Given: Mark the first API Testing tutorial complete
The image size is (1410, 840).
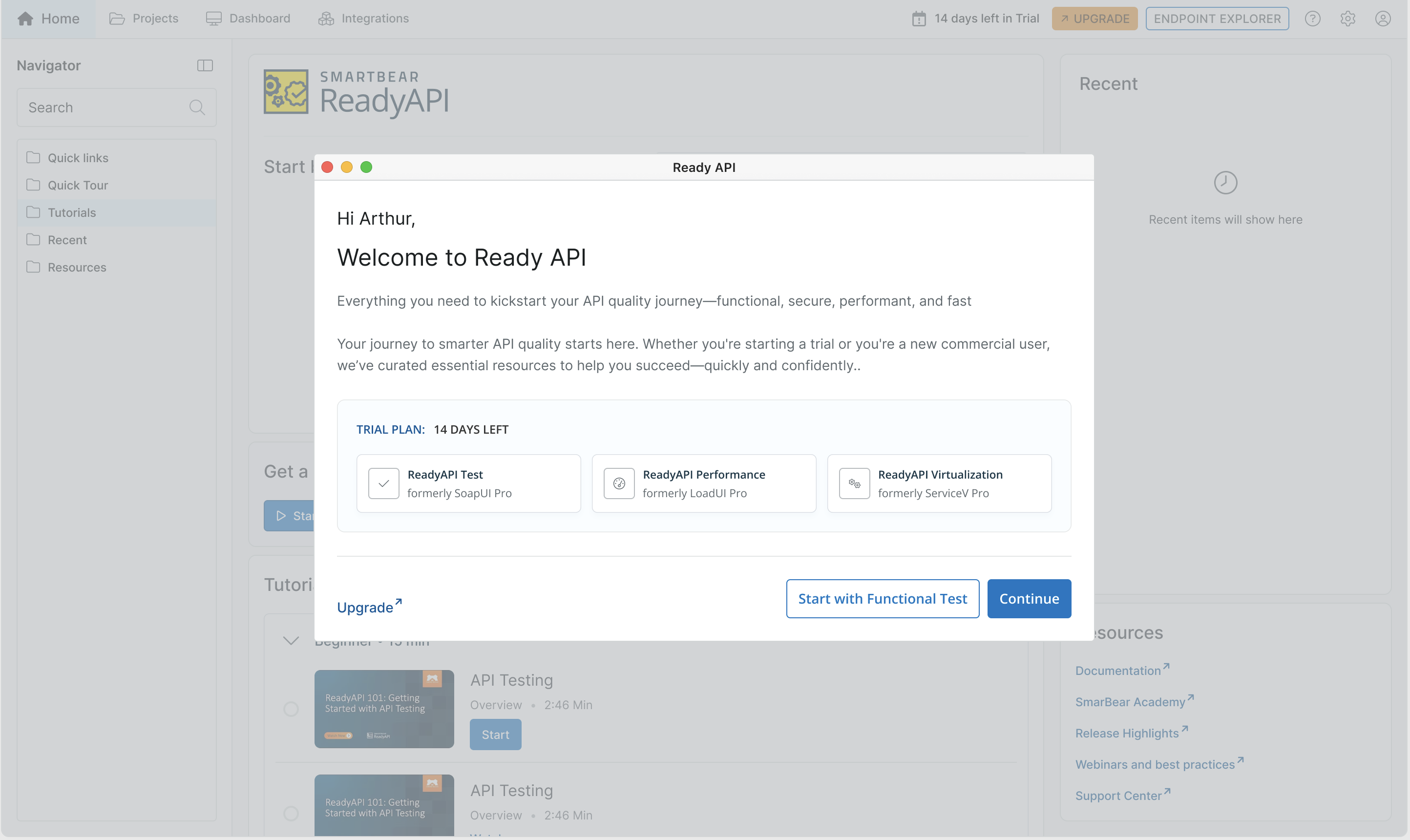Looking at the screenshot, I should [x=292, y=708].
